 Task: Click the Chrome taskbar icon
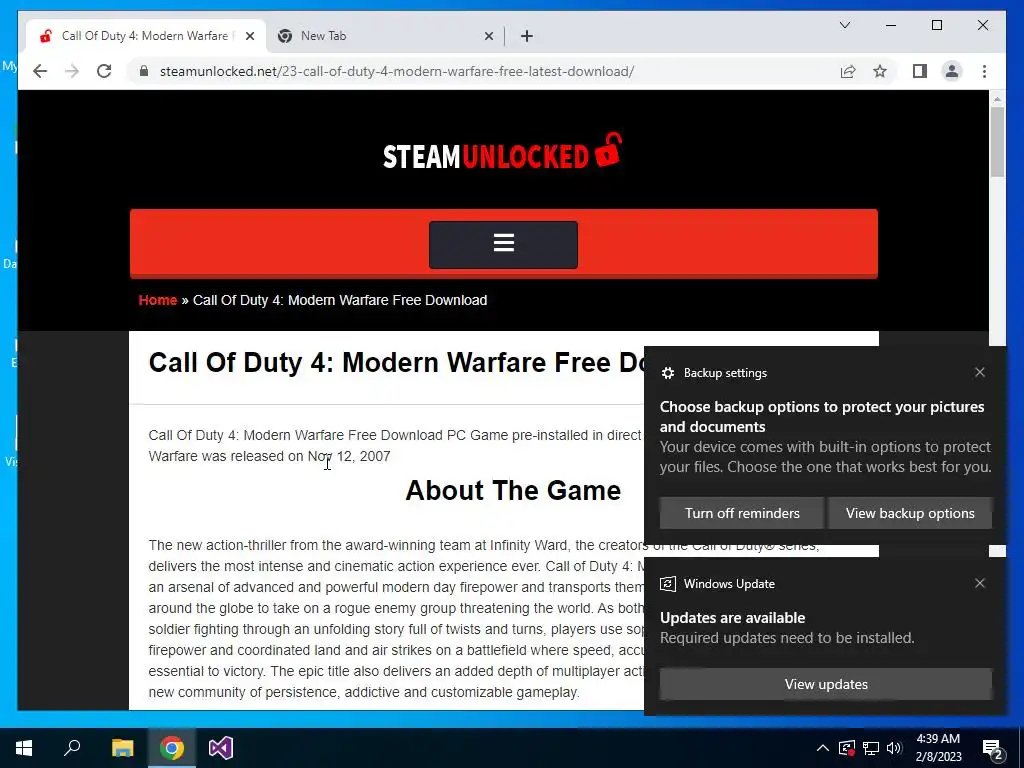pyautogui.click(x=172, y=748)
